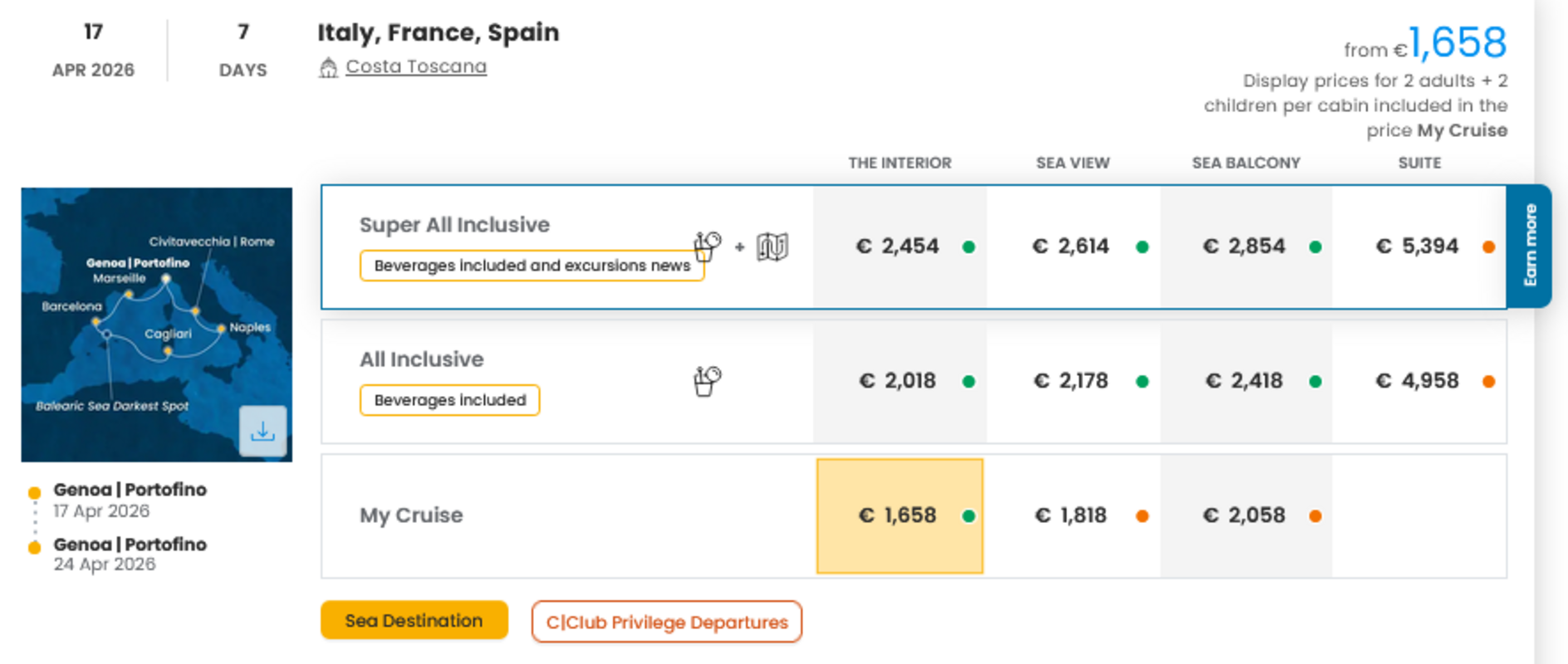The height and width of the screenshot is (664, 1568).
Task: Click the orange dot beside € 5,394
Action: [1488, 247]
